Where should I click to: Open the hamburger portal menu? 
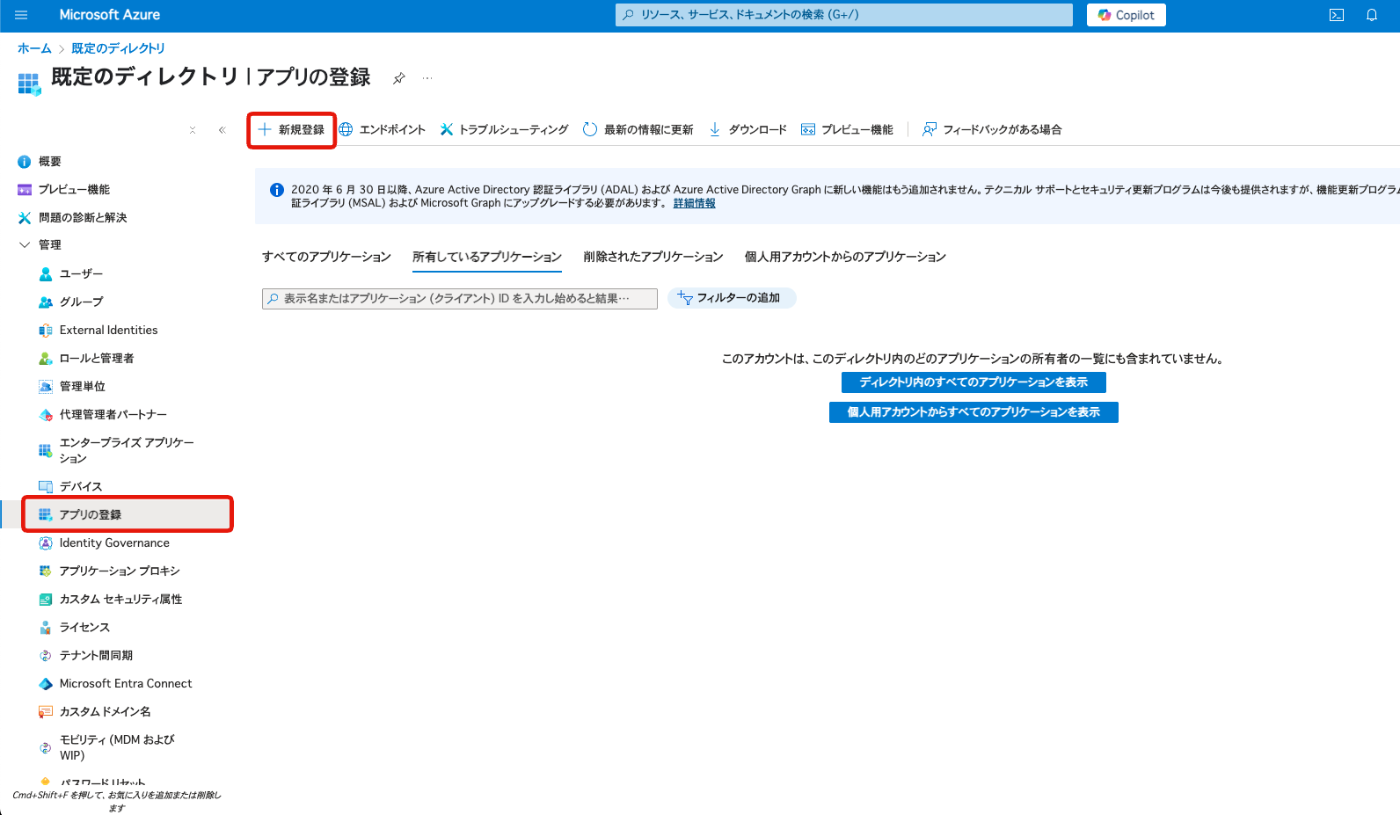(x=22, y=15)
